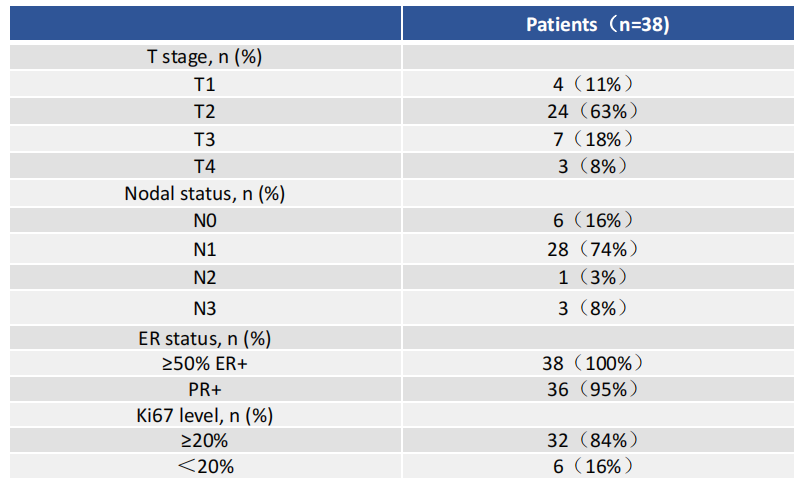Viewport: 802px width, 487px height.
Task: Click the Ki67 level, n (%) heading
Action: point(204,413)
